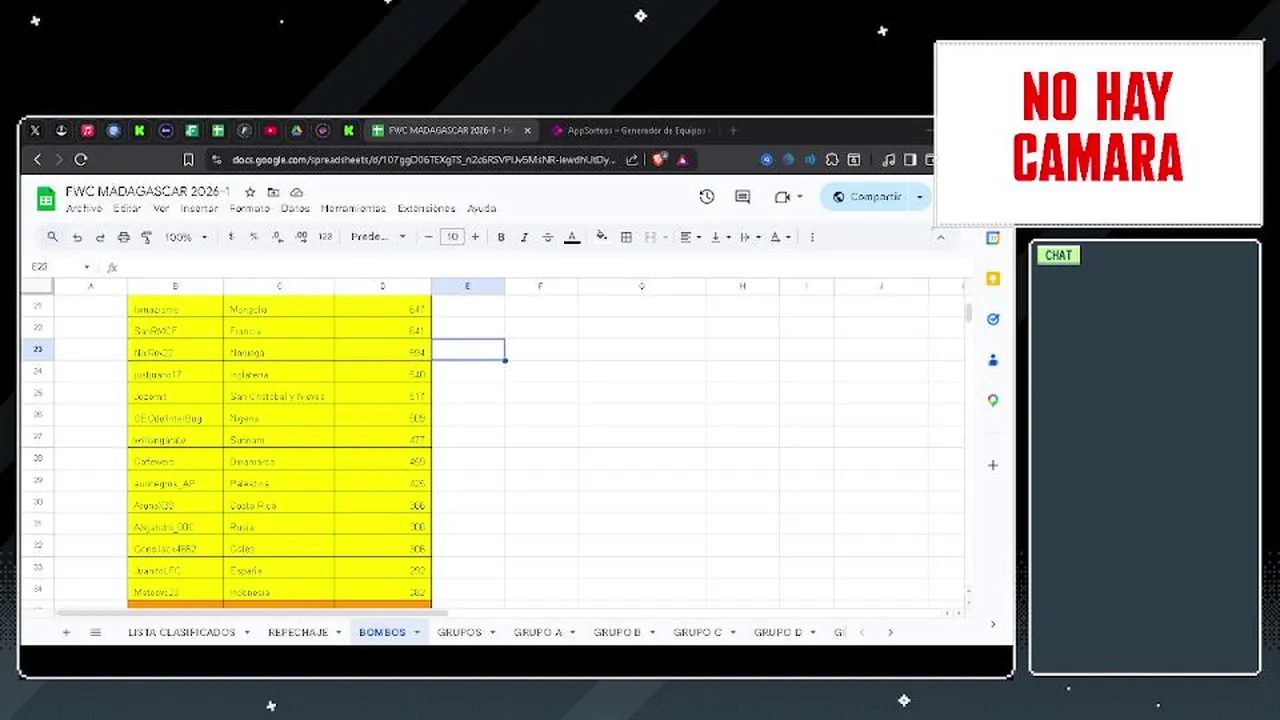Open the fill color picker
The image size is (1280, 720).
pos(602,237)
